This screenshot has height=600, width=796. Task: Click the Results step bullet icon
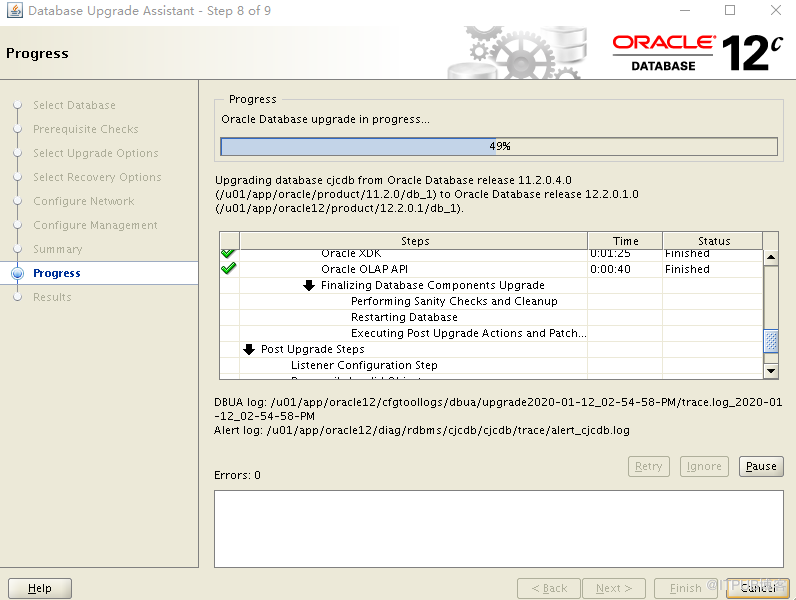pyautogui.click(x=18, y=297)
